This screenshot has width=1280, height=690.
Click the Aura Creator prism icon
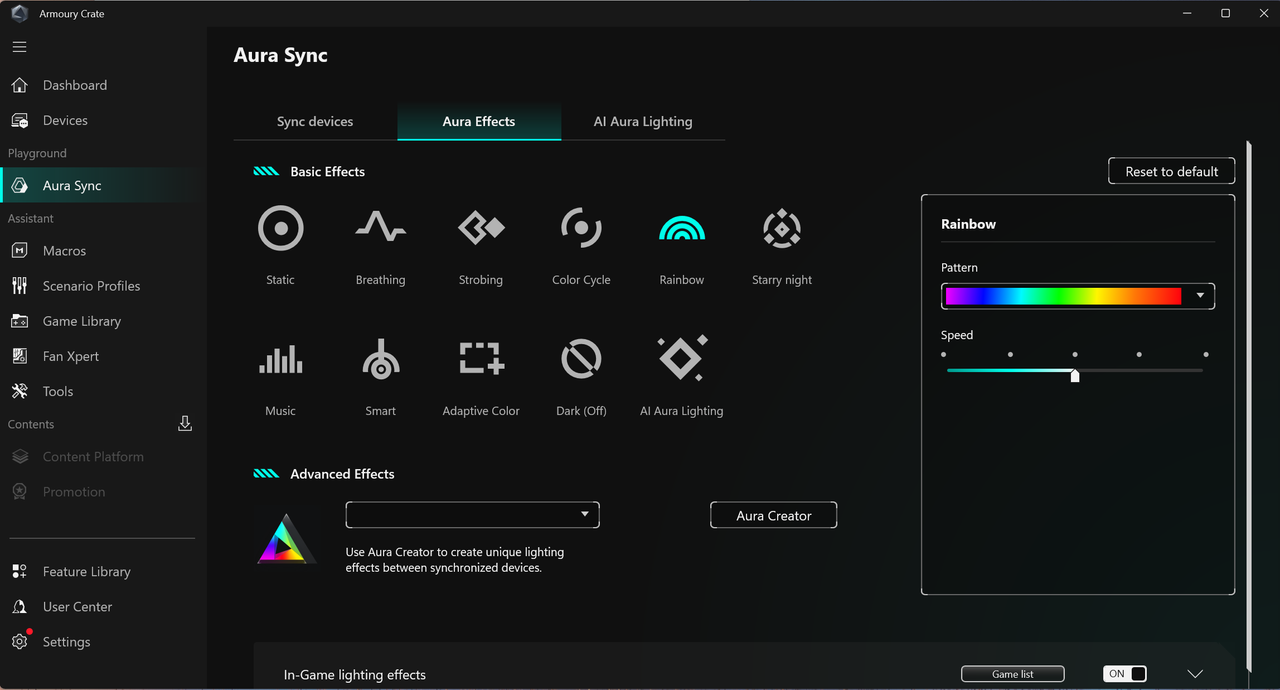286,540
